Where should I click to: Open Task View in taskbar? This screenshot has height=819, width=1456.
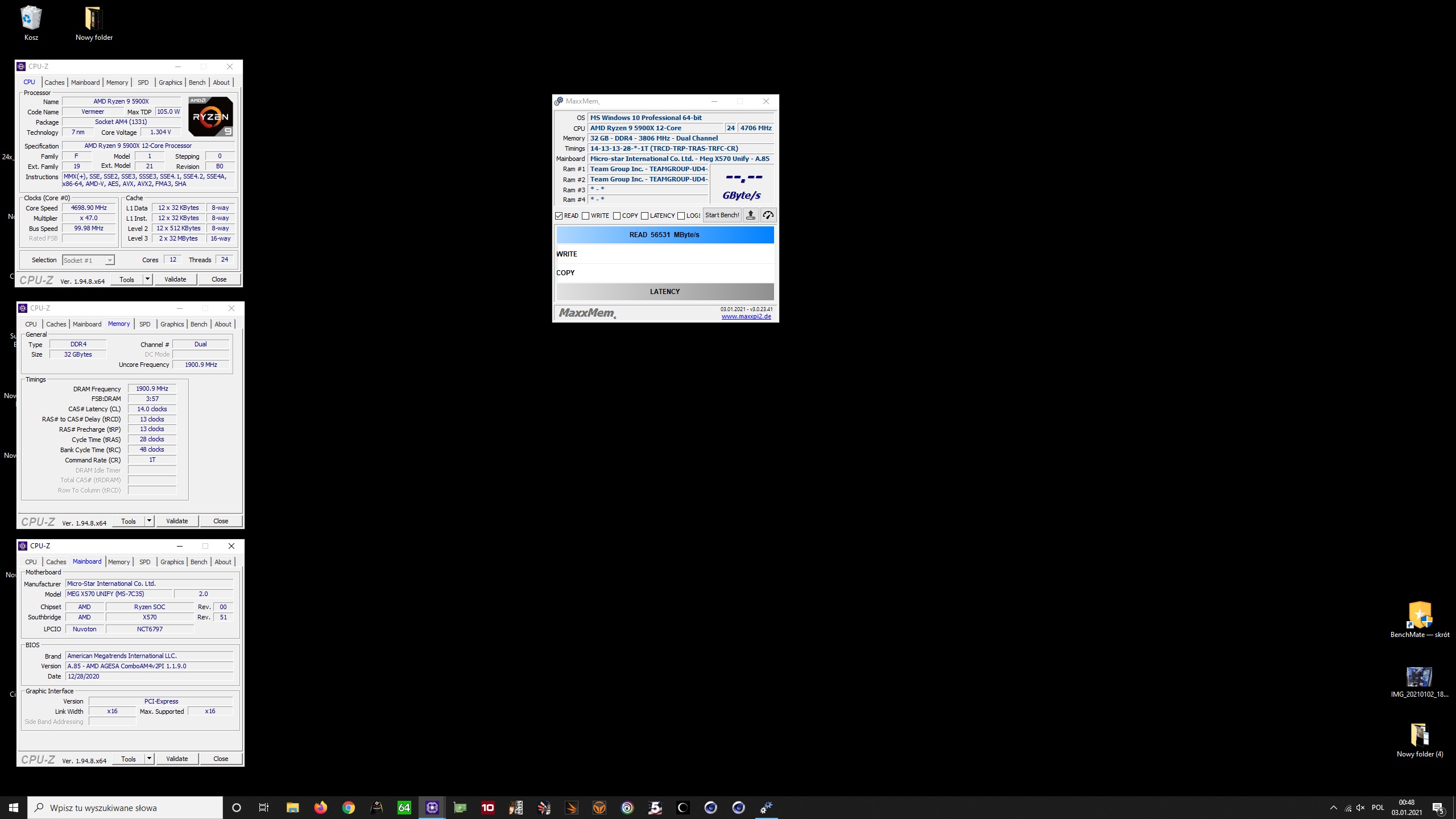click(x=264, y=808)
